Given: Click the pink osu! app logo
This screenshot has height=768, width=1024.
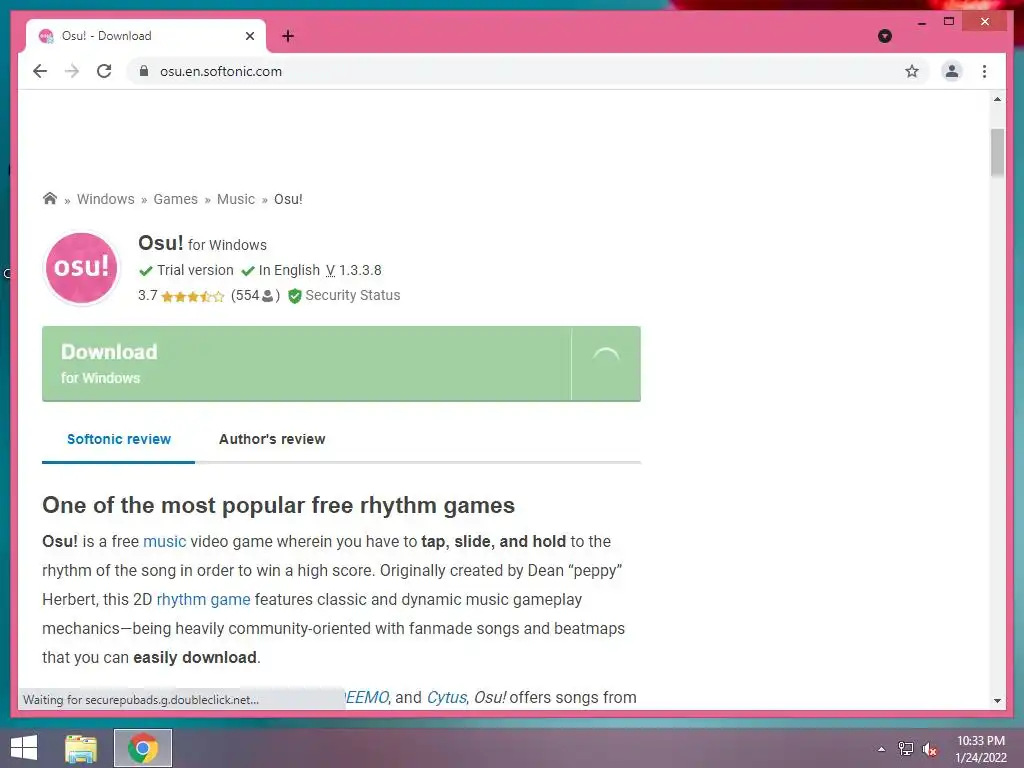Looking at the screenshot, I should pos(82,268).
